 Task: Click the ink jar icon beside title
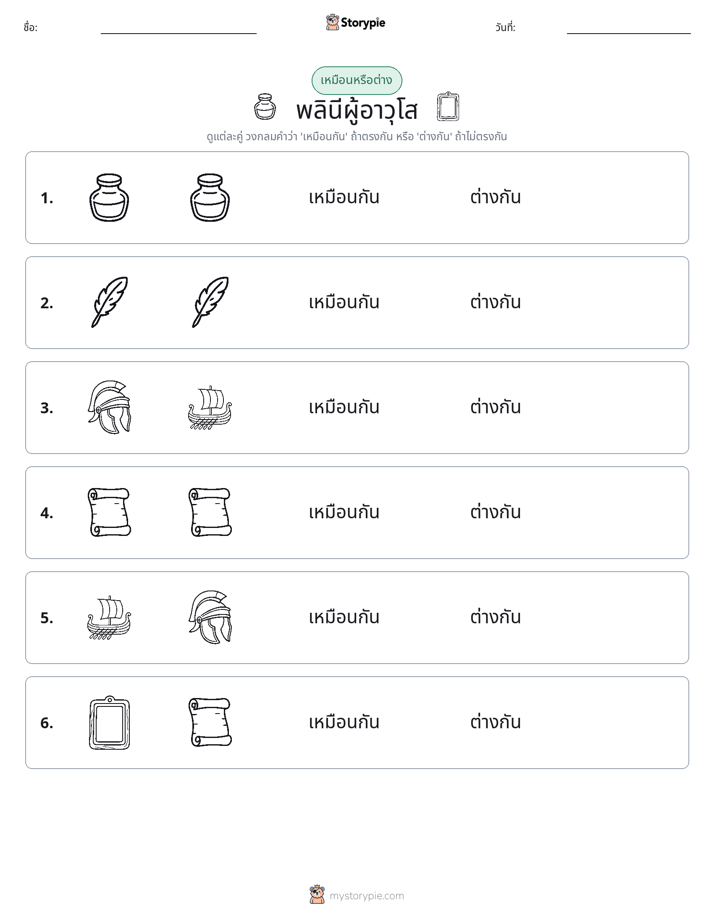click(265, 107)
